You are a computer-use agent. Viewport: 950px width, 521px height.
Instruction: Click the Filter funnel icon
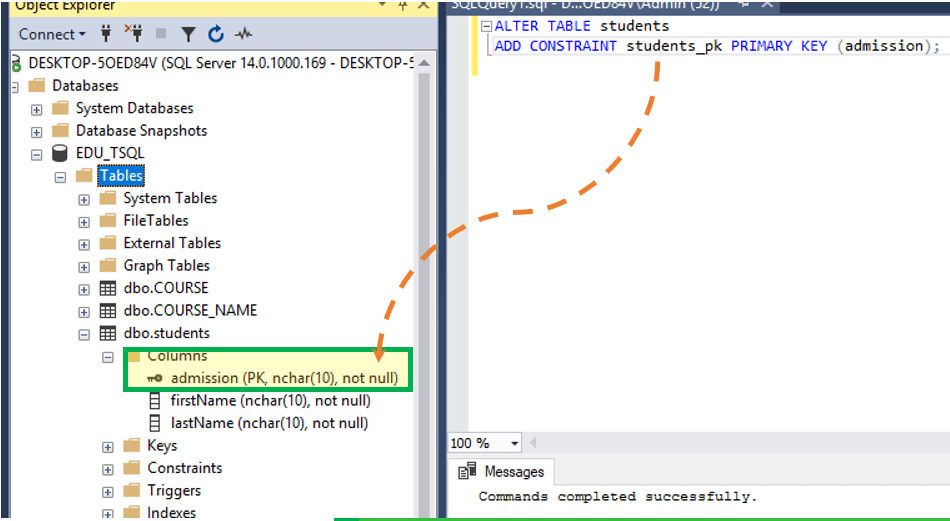[x=188, y=35]
